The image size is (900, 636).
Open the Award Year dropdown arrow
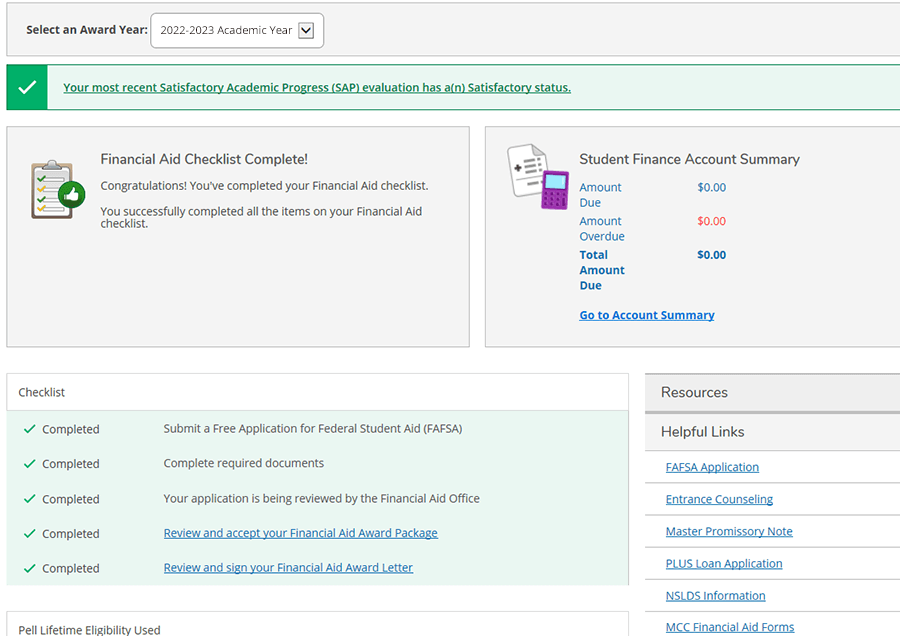point(307,30)
